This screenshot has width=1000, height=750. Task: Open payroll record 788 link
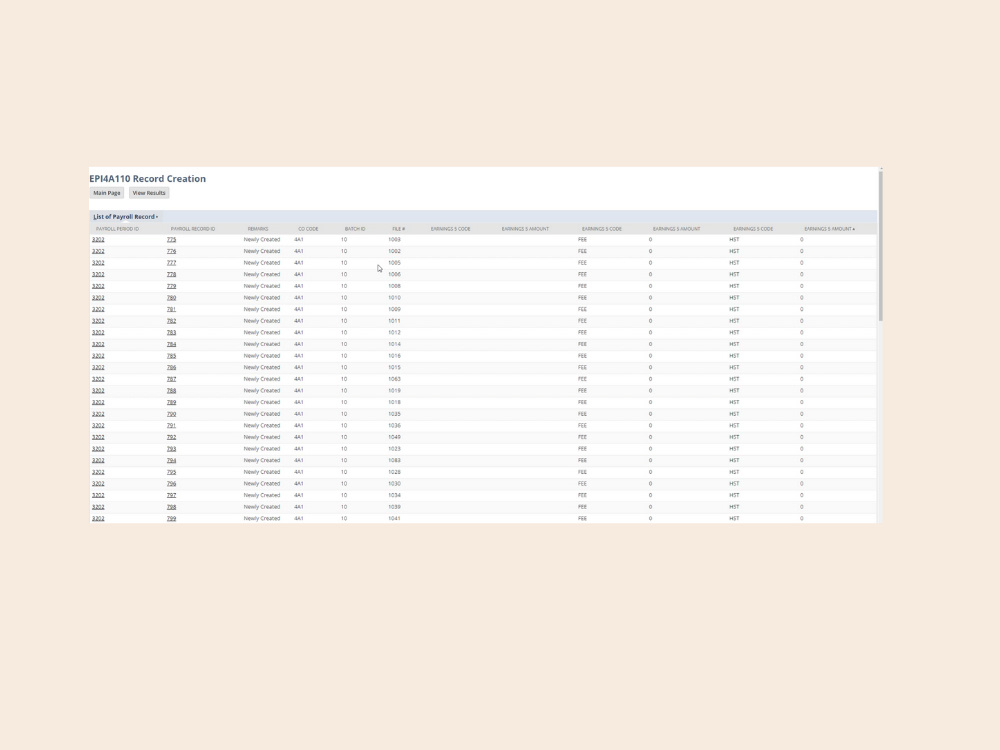coord(172,390)
